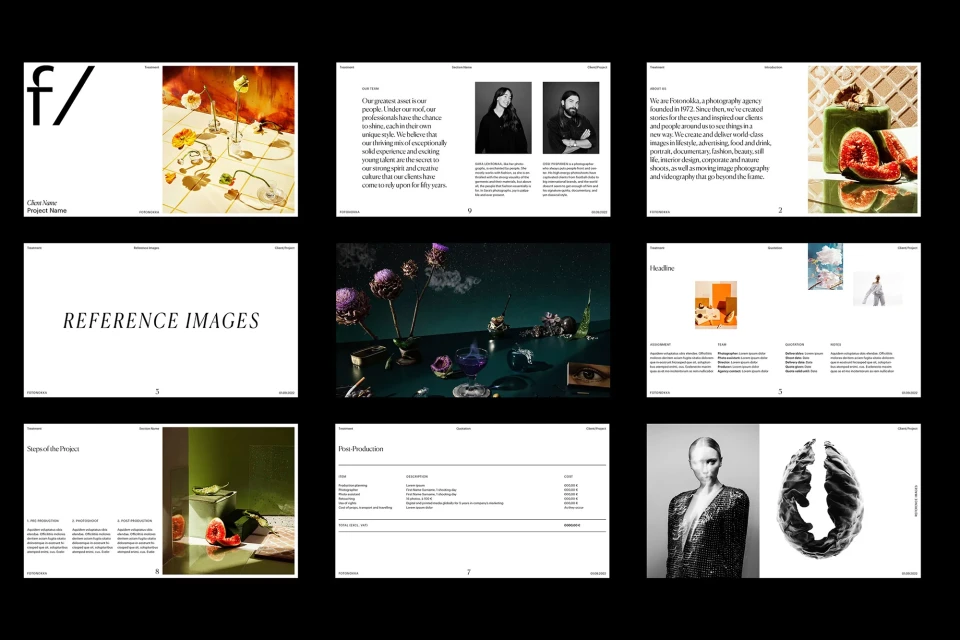The width and height of the screenshot is (960, 640).
Task: Select the green still life photo with fig
Action: pyautogui.click(x=228, y=500)
